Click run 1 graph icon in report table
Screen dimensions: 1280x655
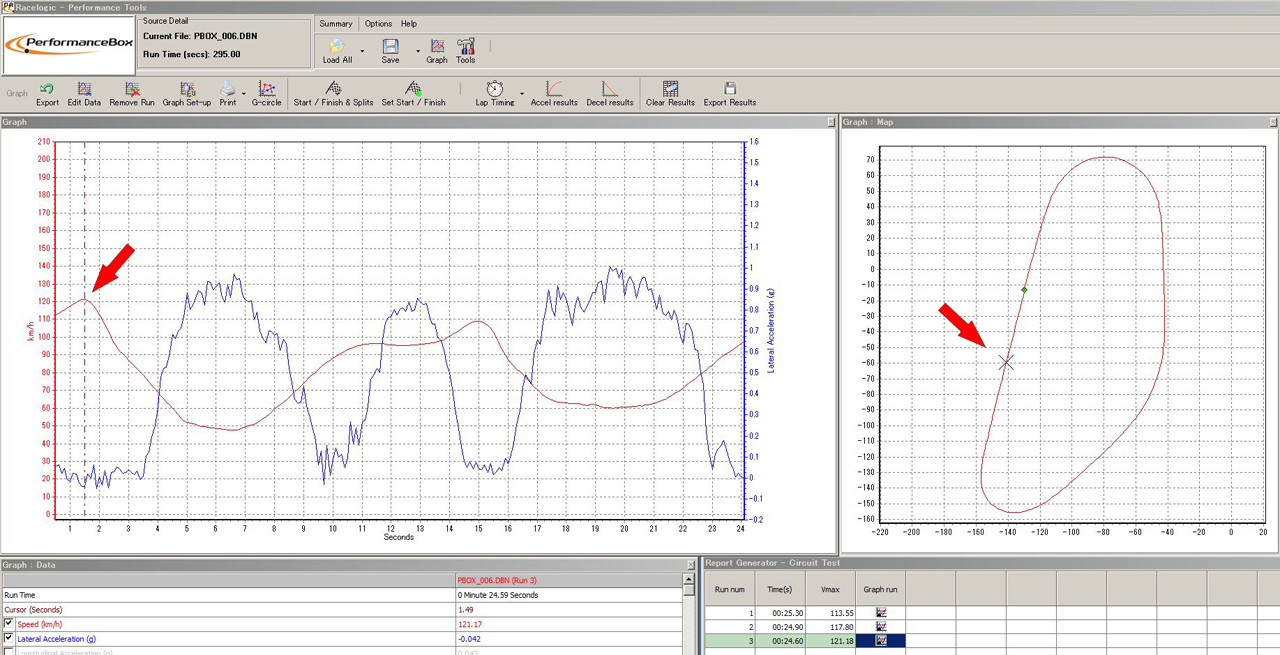pos(881,612)
